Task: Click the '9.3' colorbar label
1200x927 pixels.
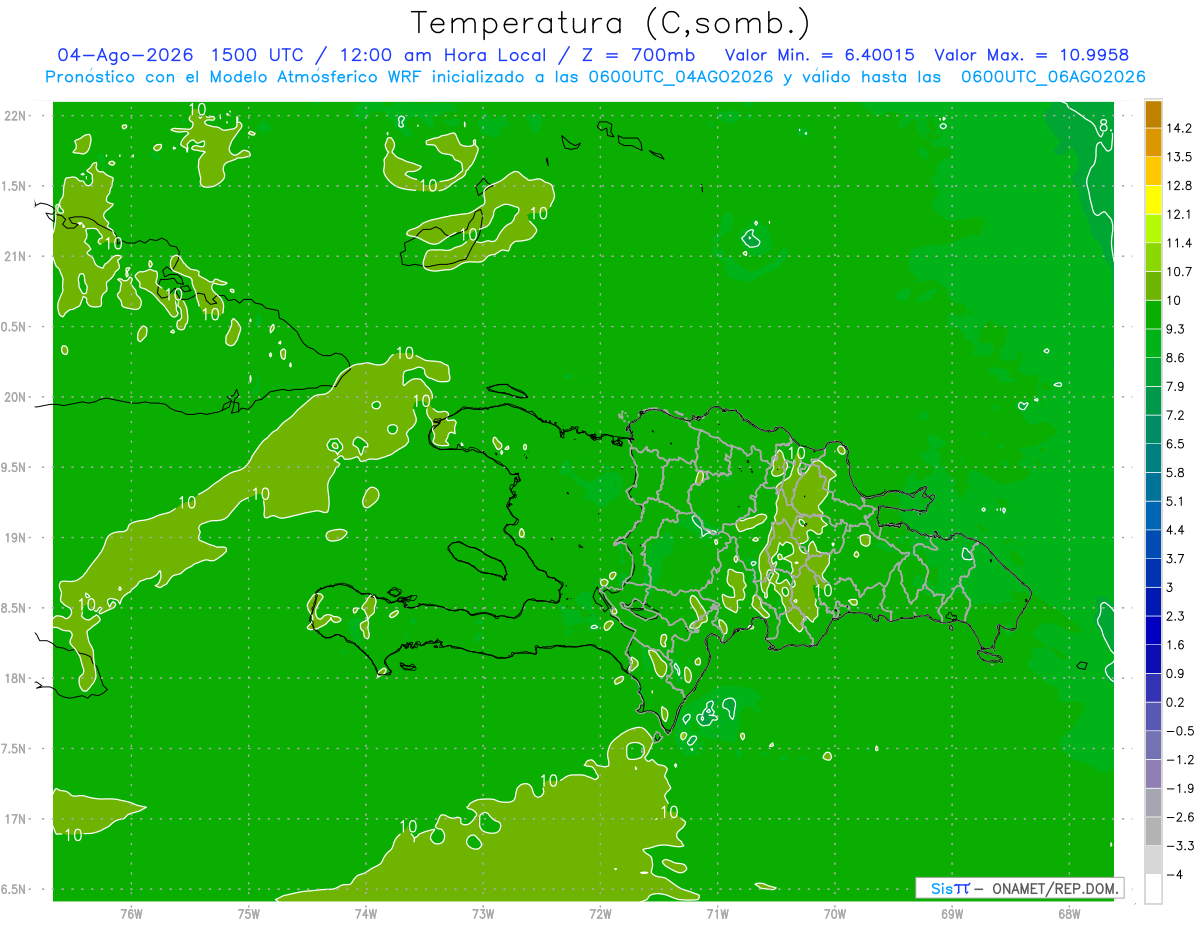Action: point(1176,329)
